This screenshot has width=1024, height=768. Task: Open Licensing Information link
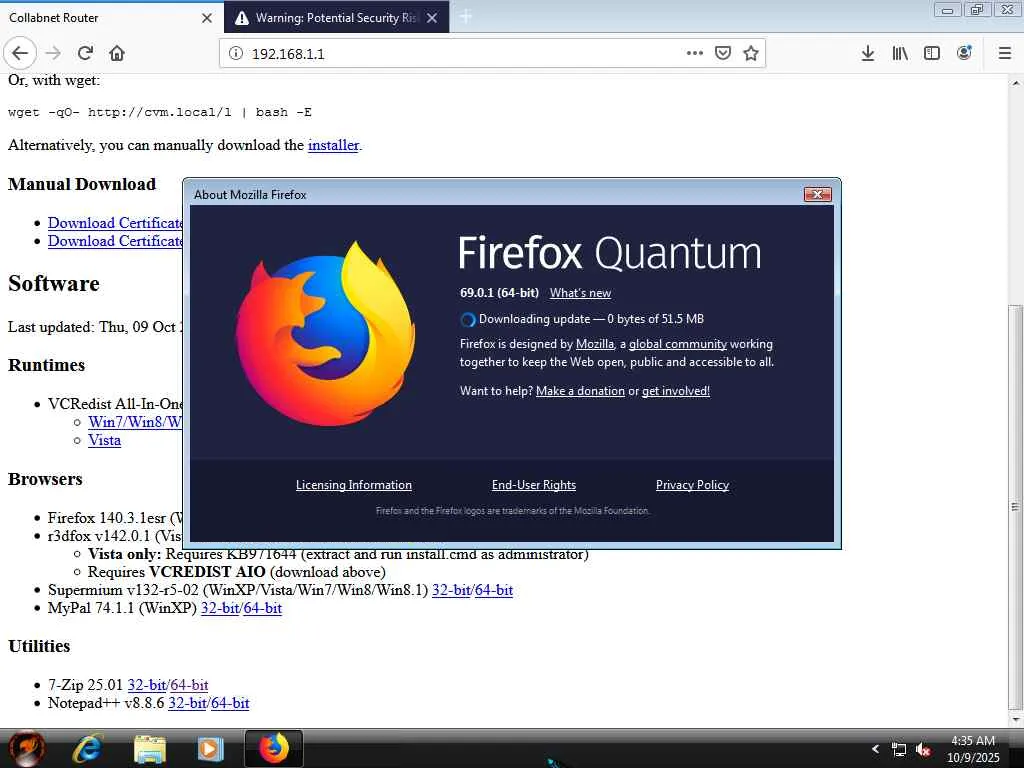pyautogui.click(x=353, y=485)
